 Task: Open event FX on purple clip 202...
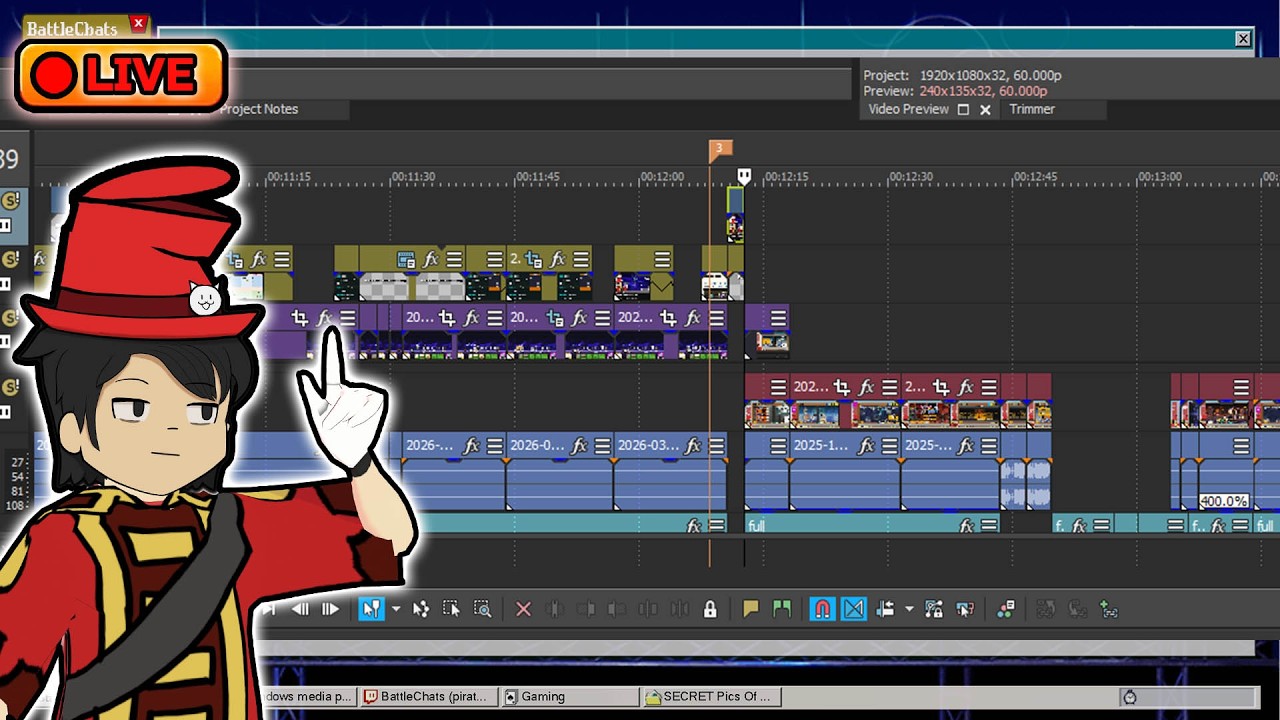(693, 318)
